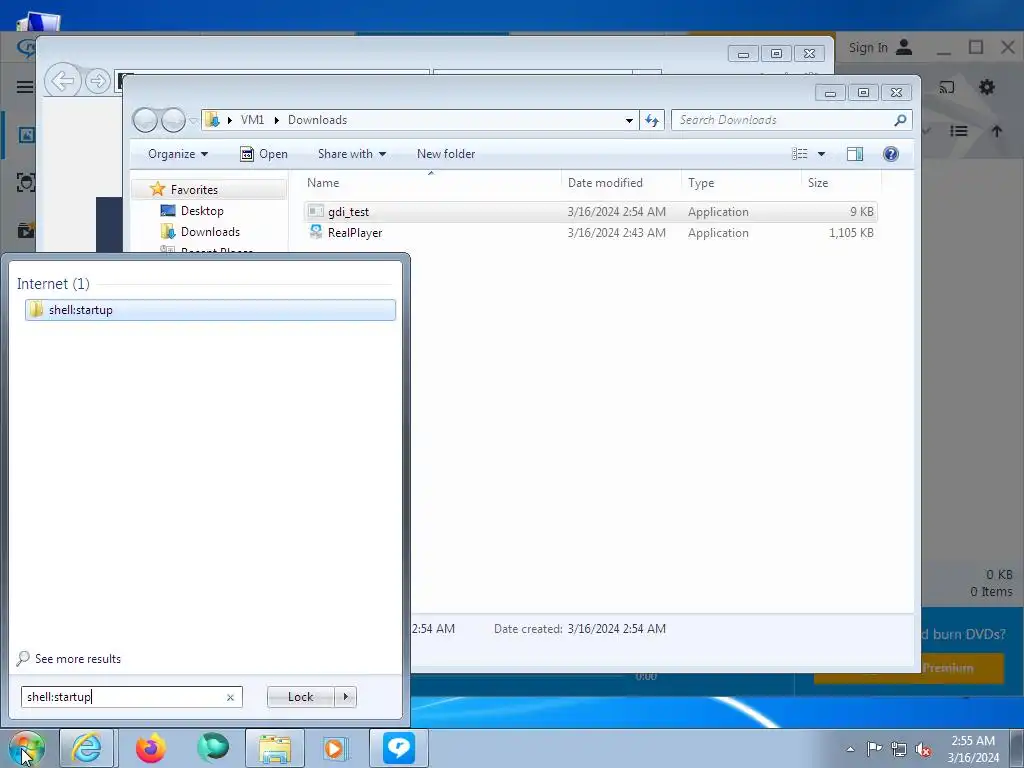Click the Premium button in RealPlayer
The height and width of the screenshot is (768, 1024).
pos(963,668)
